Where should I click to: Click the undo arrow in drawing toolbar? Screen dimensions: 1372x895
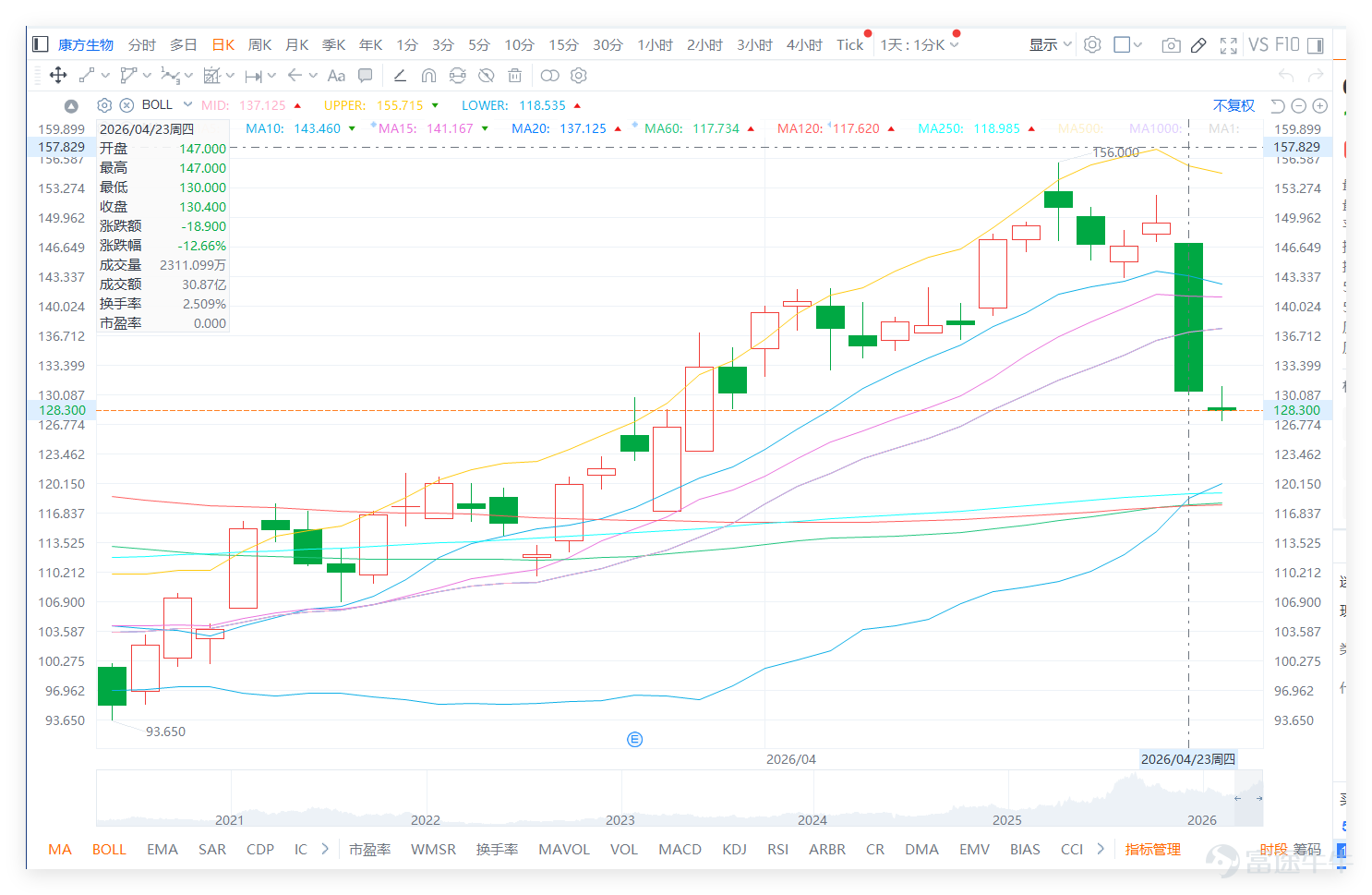1286,76
